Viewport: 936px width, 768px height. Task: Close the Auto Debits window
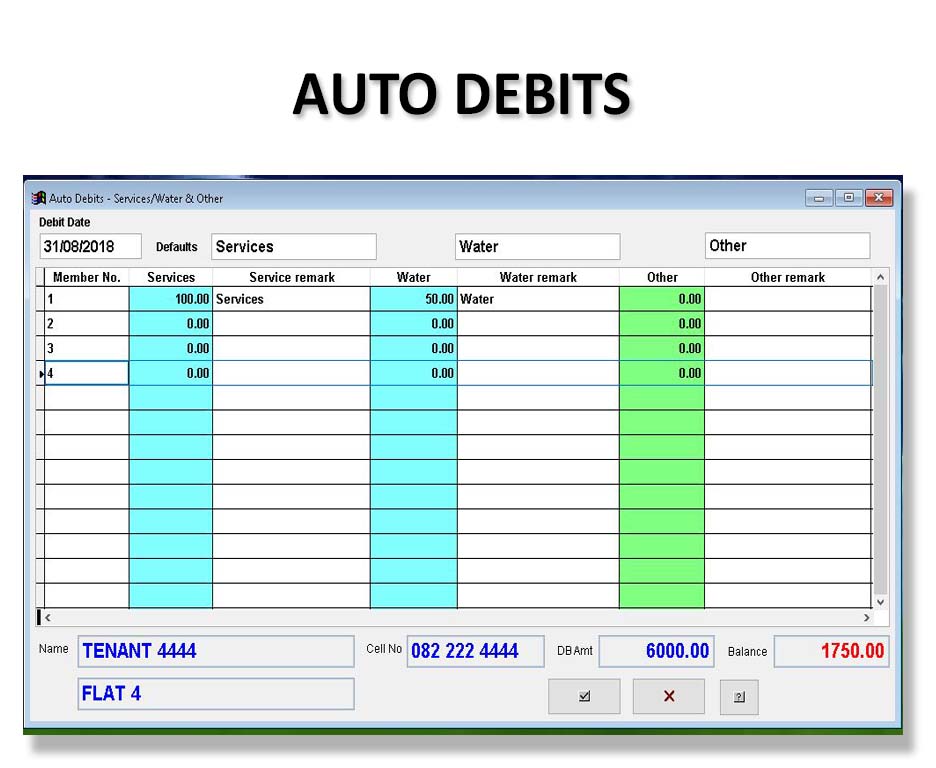click(x=878, y=198)
